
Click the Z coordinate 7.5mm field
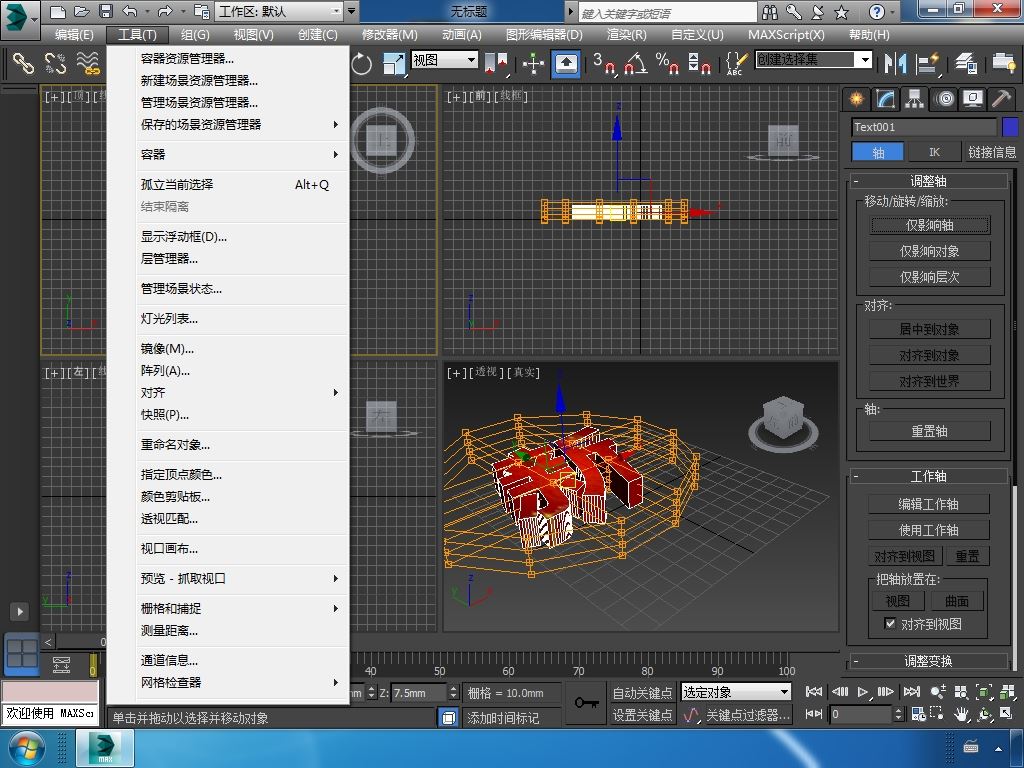[x=419, y=692]
